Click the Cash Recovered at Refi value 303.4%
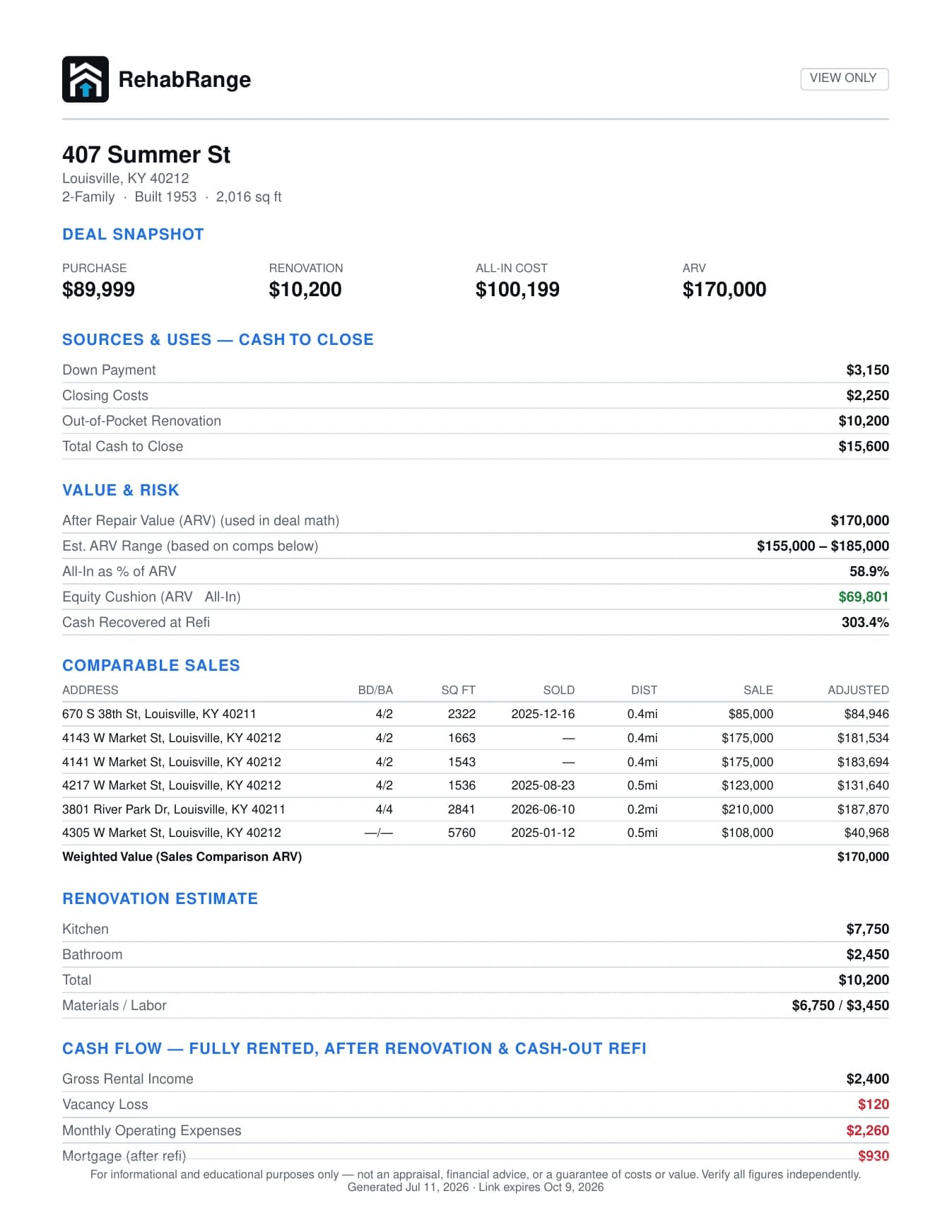Screen dimensions: 952x1232 [865, 622]
